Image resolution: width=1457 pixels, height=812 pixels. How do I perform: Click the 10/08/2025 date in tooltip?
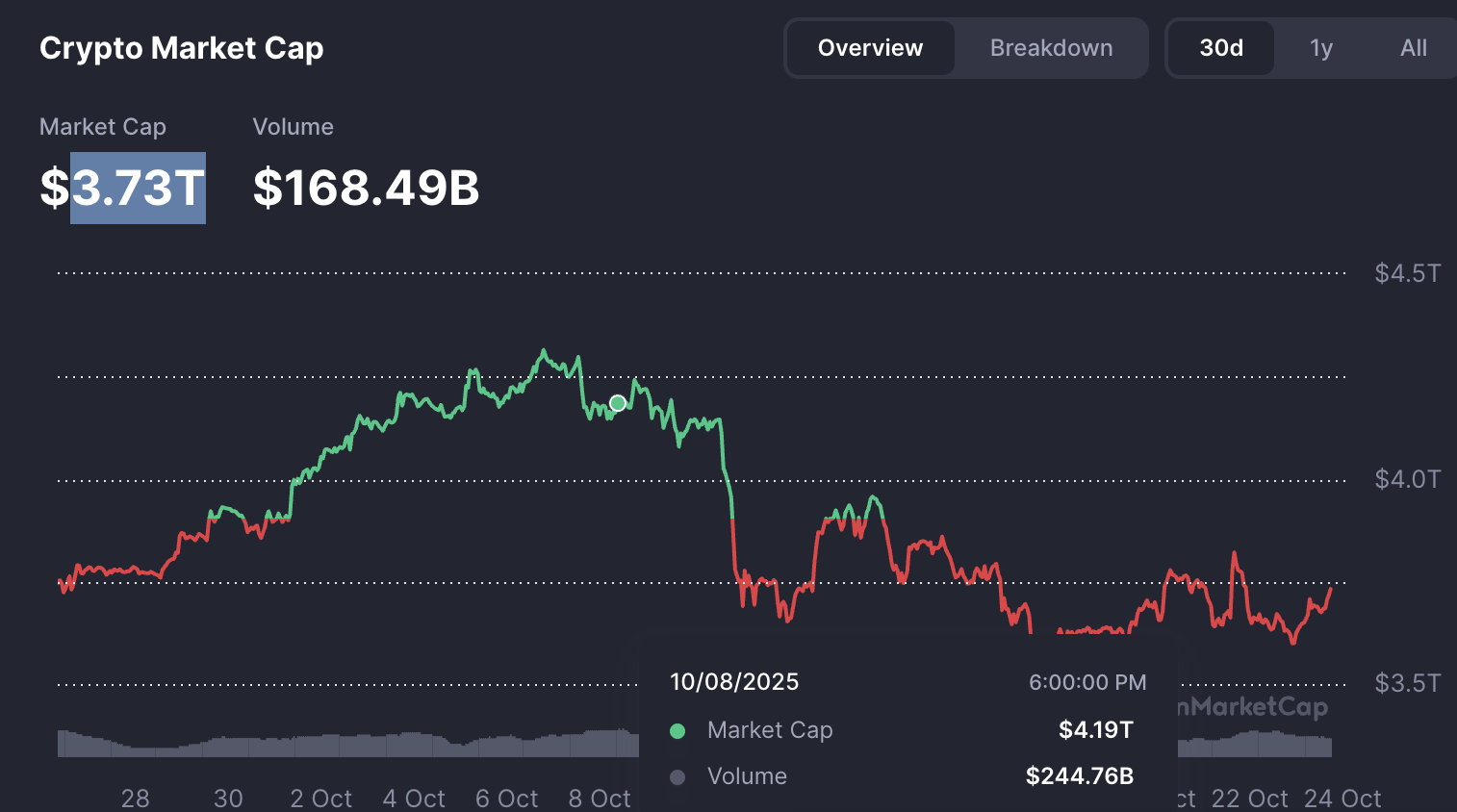[x=734, y=682]
